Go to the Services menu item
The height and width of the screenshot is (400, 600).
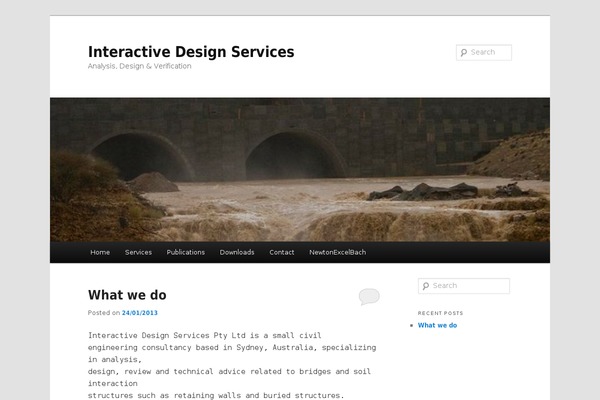tap(138, 252)
